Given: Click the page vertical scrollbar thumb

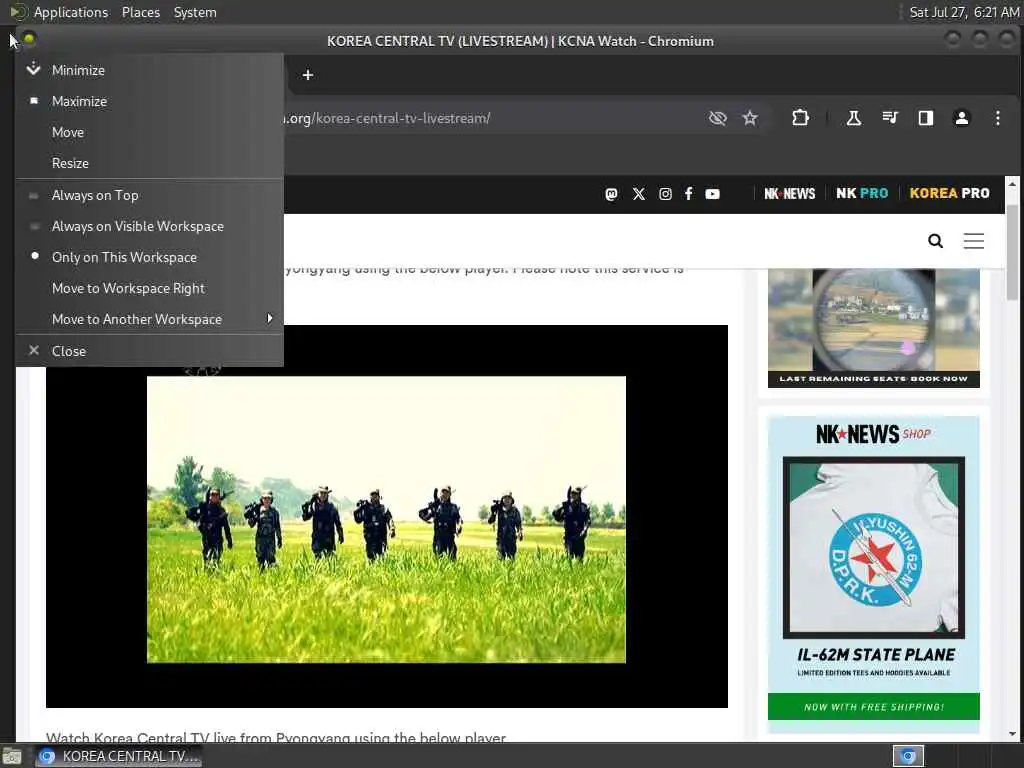Looking at the screenshot, I should (1012, 251).
